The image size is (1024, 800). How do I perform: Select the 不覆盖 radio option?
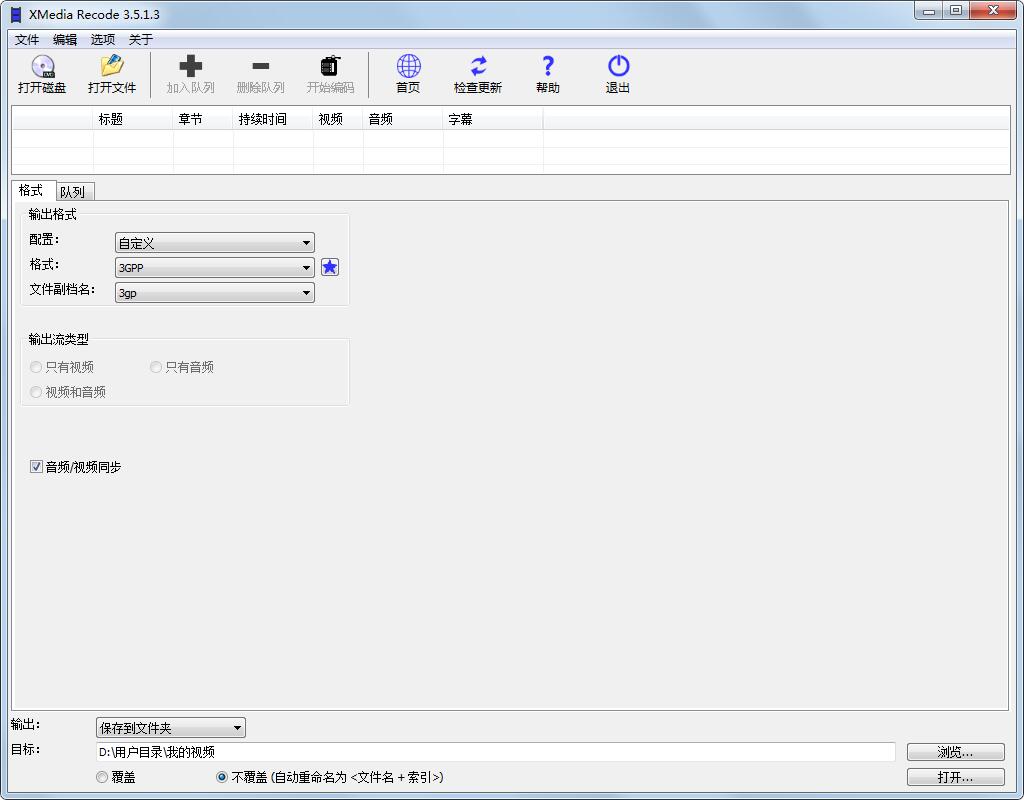pos(221,777)
